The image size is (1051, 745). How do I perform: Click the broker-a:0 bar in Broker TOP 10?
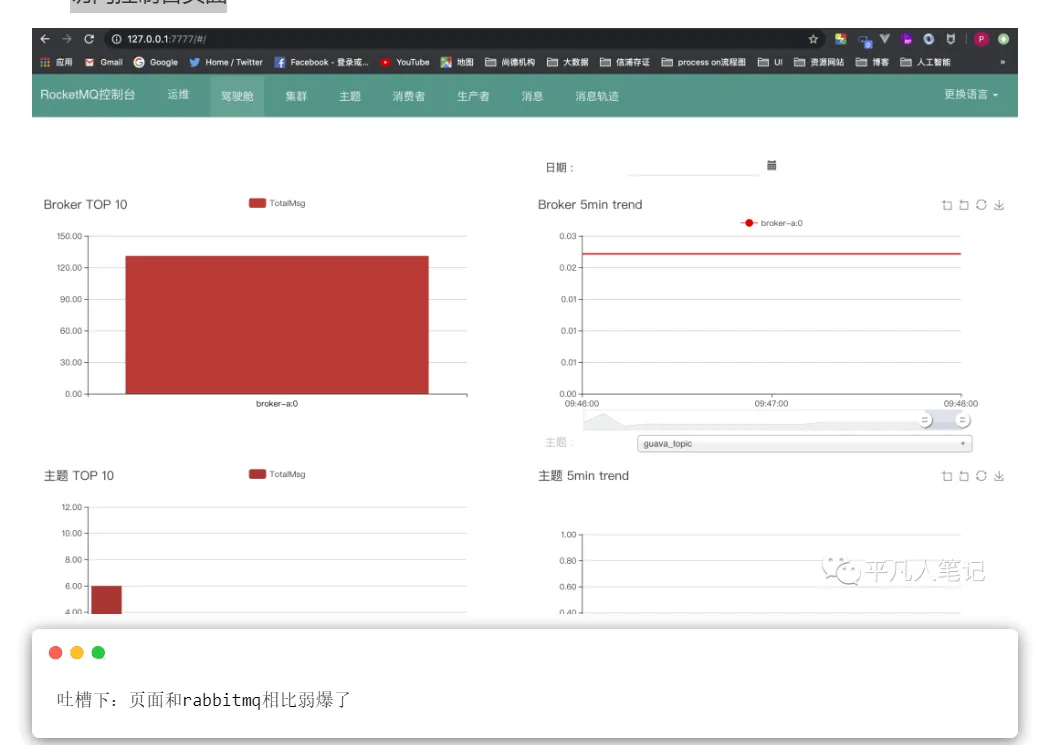277,325
